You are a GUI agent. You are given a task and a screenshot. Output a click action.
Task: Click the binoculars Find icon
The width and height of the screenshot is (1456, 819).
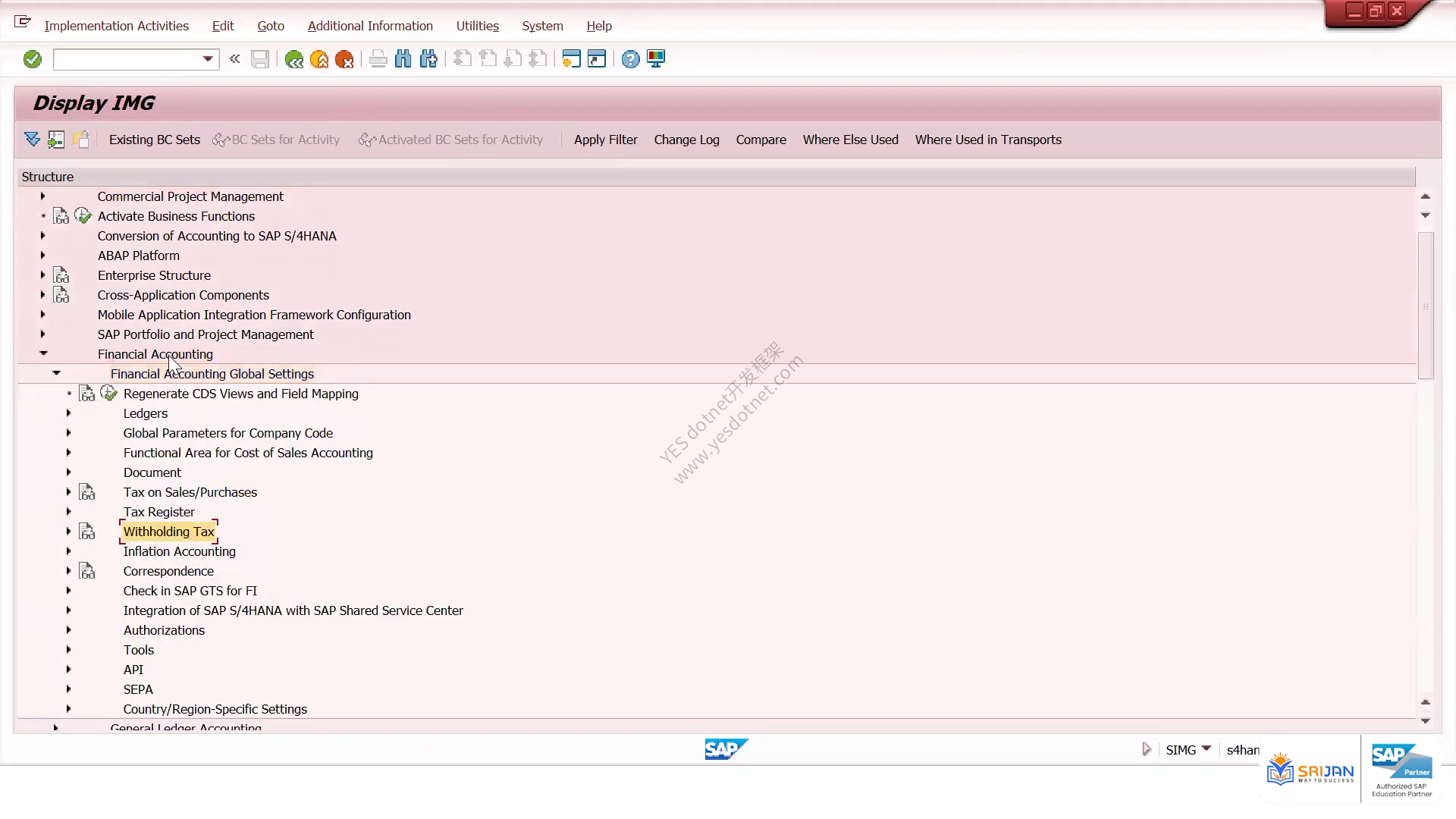coord(403,59)
